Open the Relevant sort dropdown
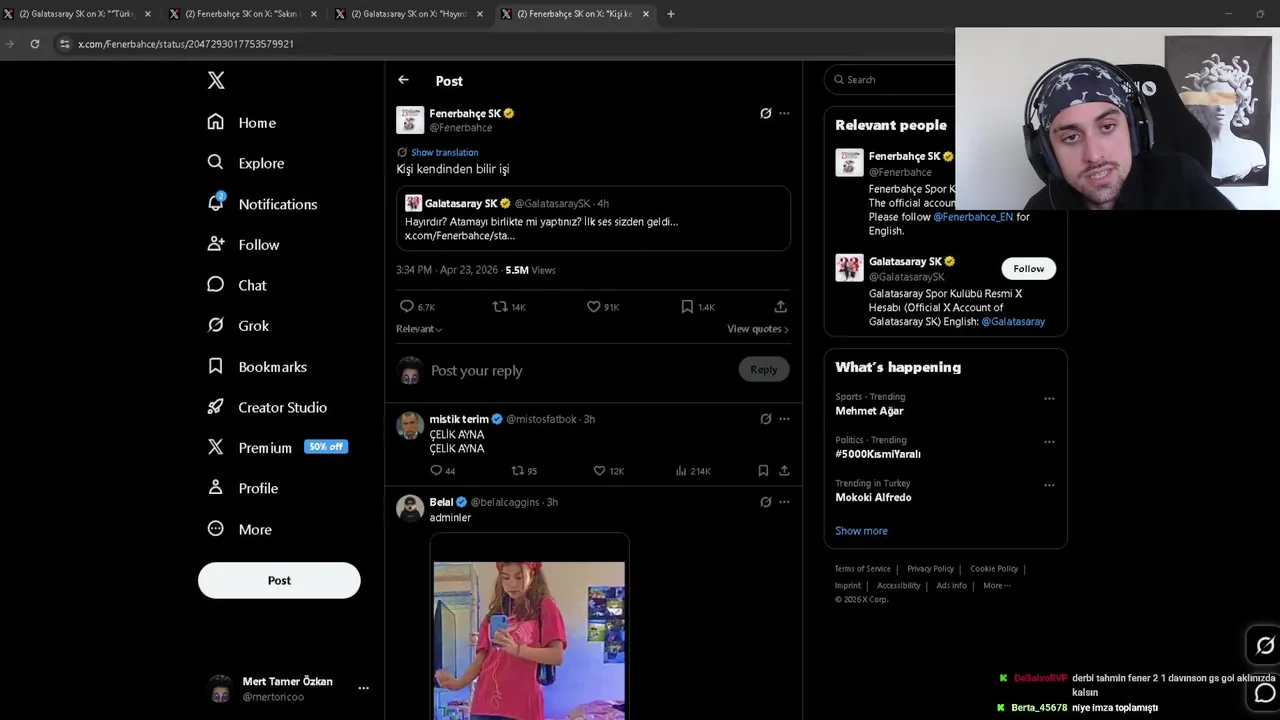1280x720 pixels. coord(419,329)
